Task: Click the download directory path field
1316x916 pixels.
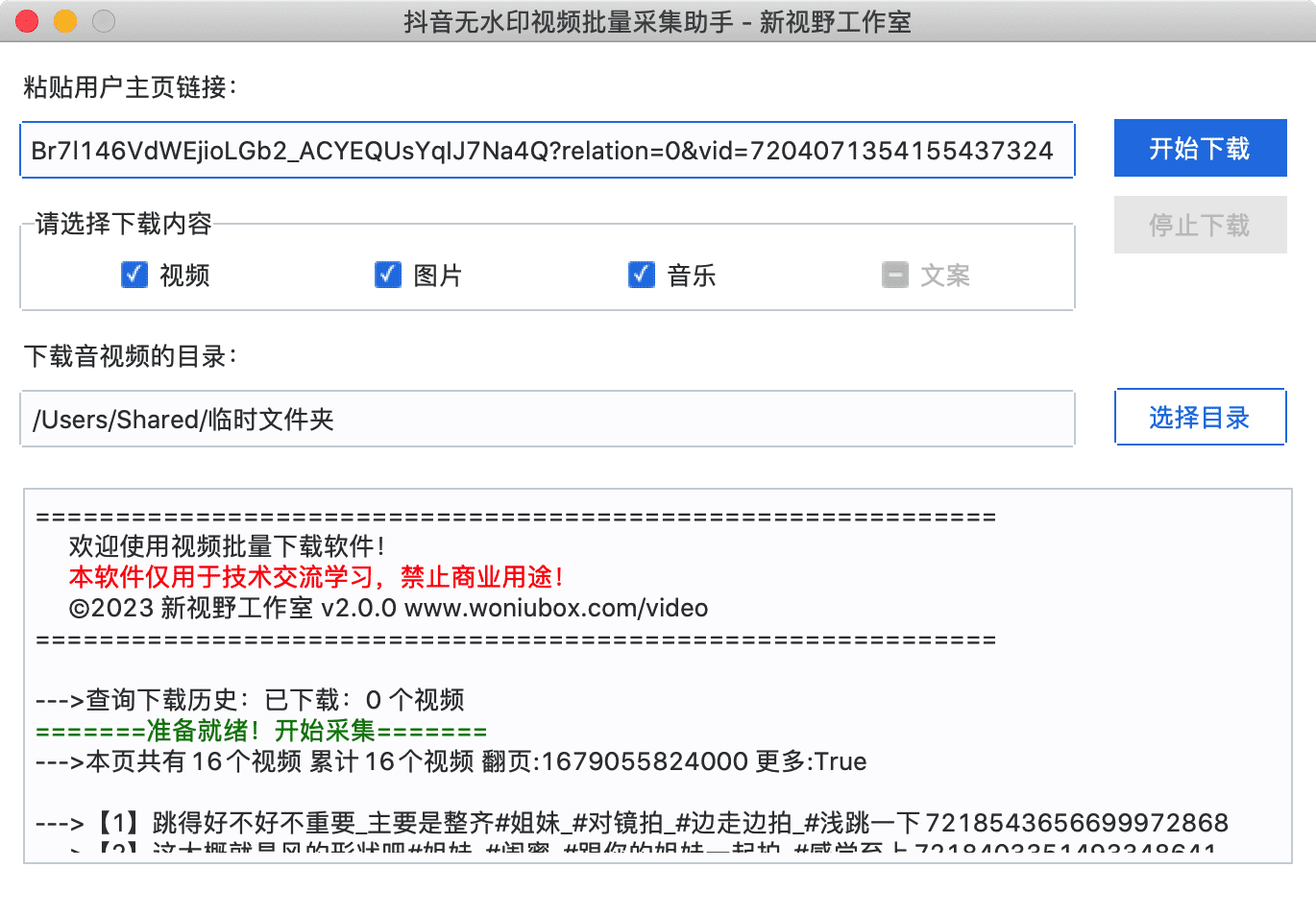Action: (547, 419)
